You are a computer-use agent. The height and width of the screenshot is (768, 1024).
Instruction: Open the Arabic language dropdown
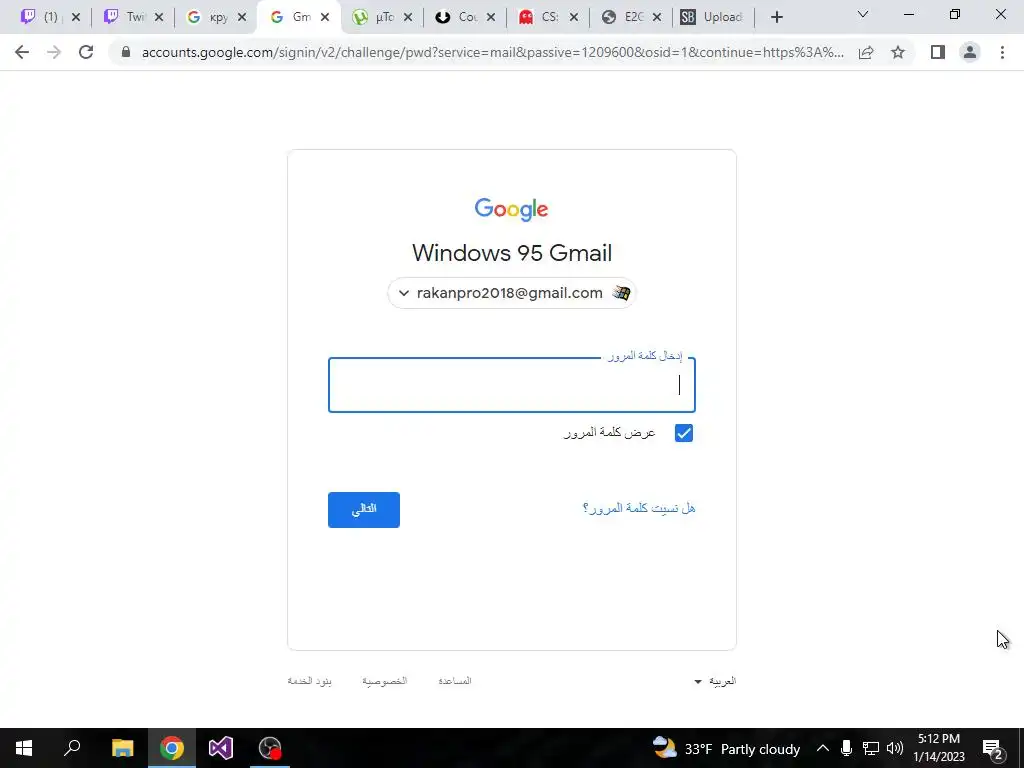[x=715, y=681]
